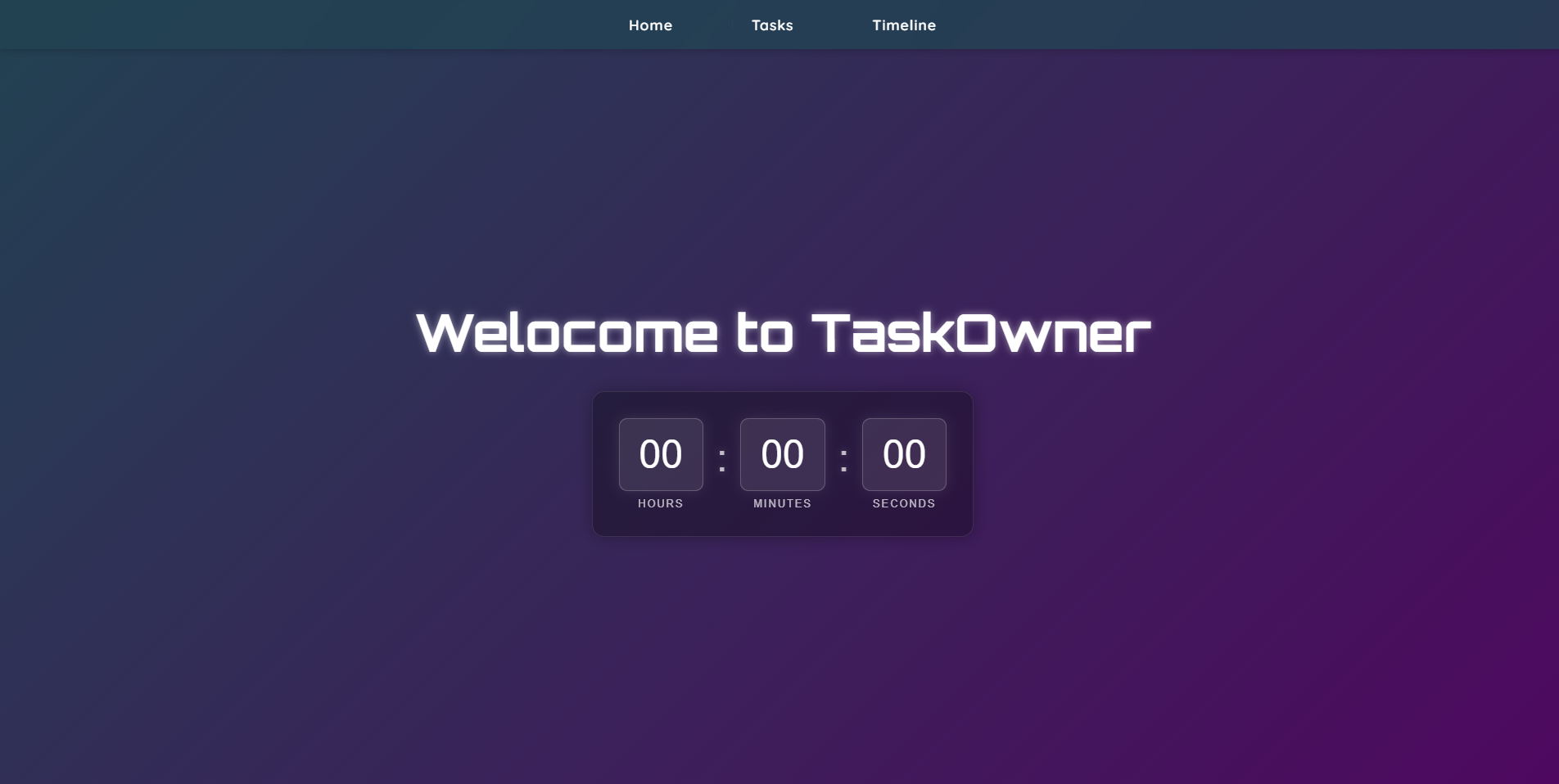Viewport: 1559px width, 784px height.
Task: Click colon between minutes and seconds
Action: 843,459
